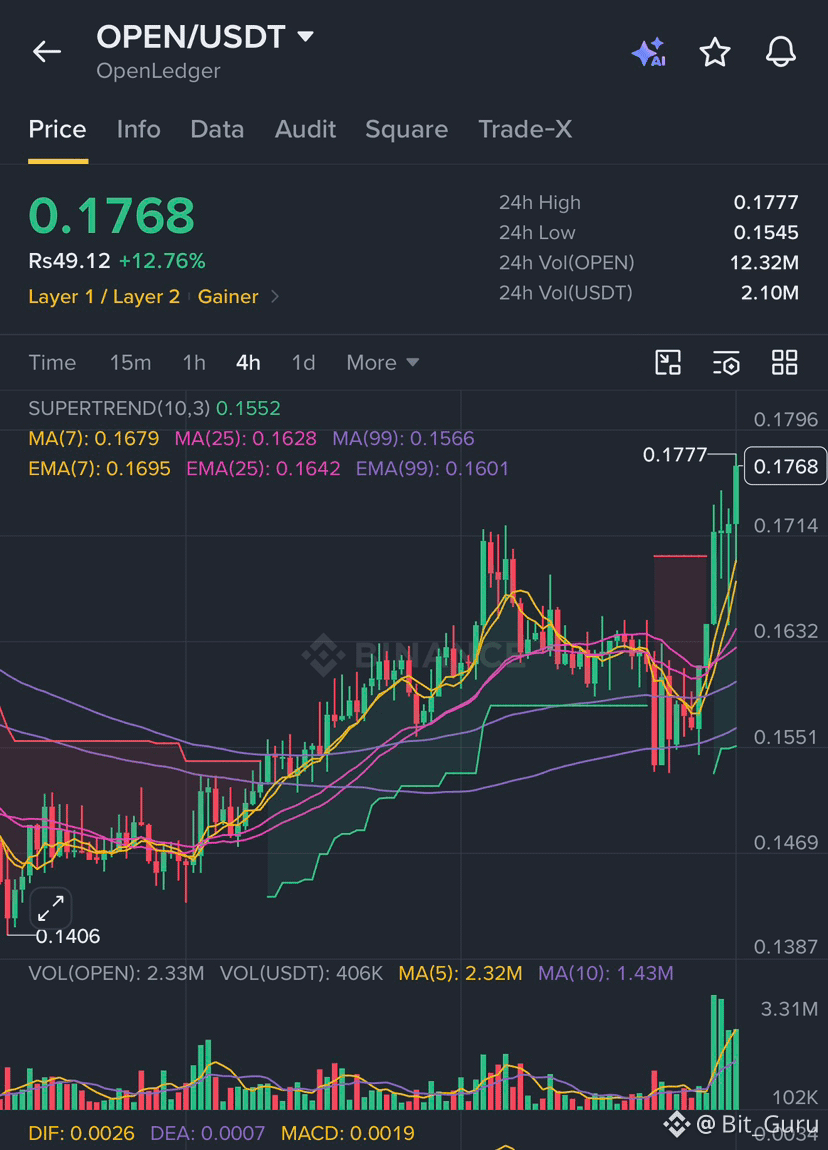This screenshot has width=828, height=1150.
Task: Add OPEN/USDT to favorites with the star
Action: pos(714,52)
